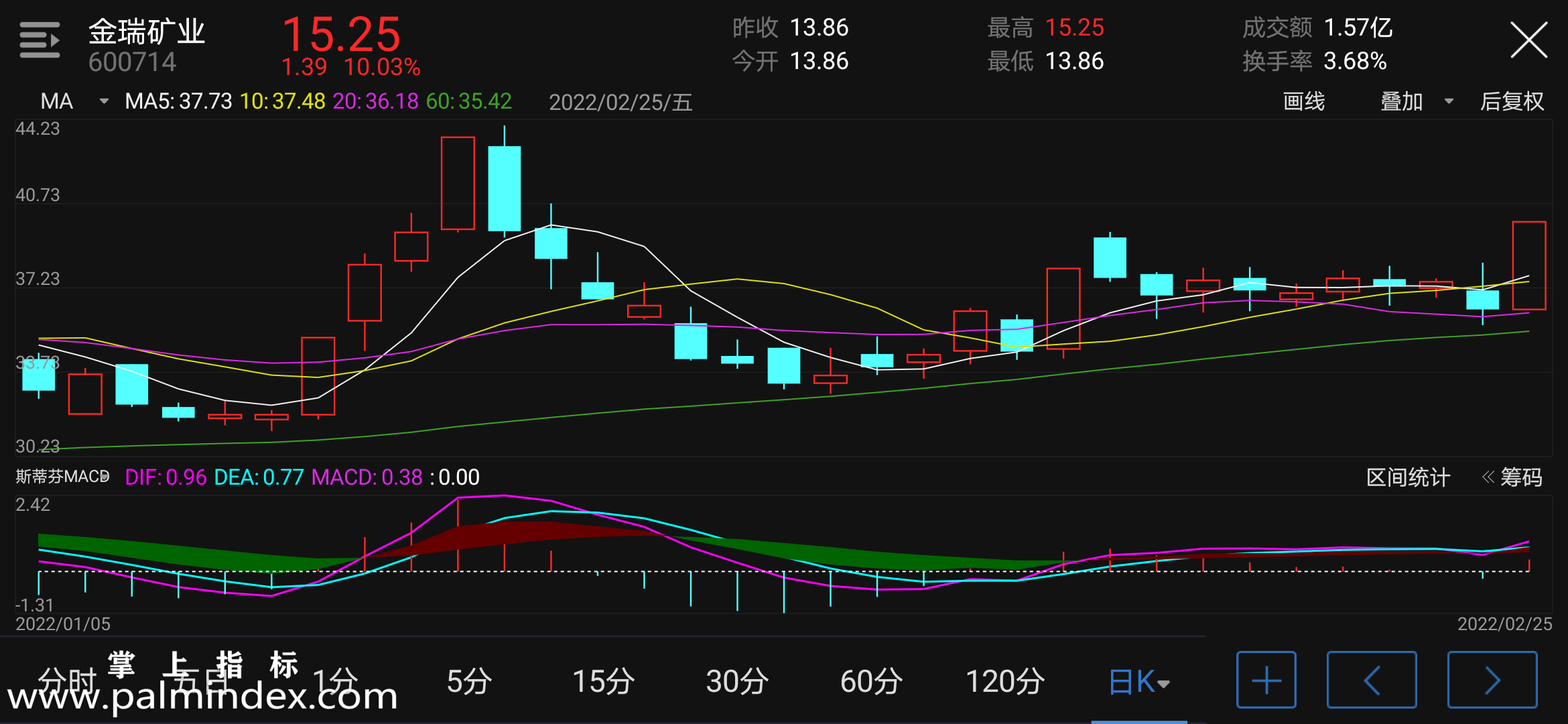This screenshot has height=724, width=1568.
Task: Click the current price 15.25
Action: [341, 34]
